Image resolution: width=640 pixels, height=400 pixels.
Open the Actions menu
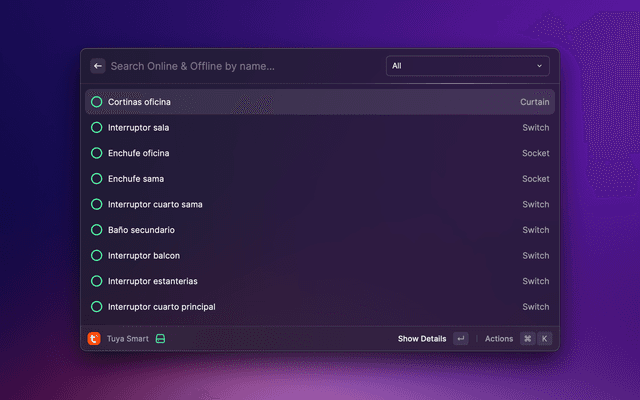click(498, 339)
